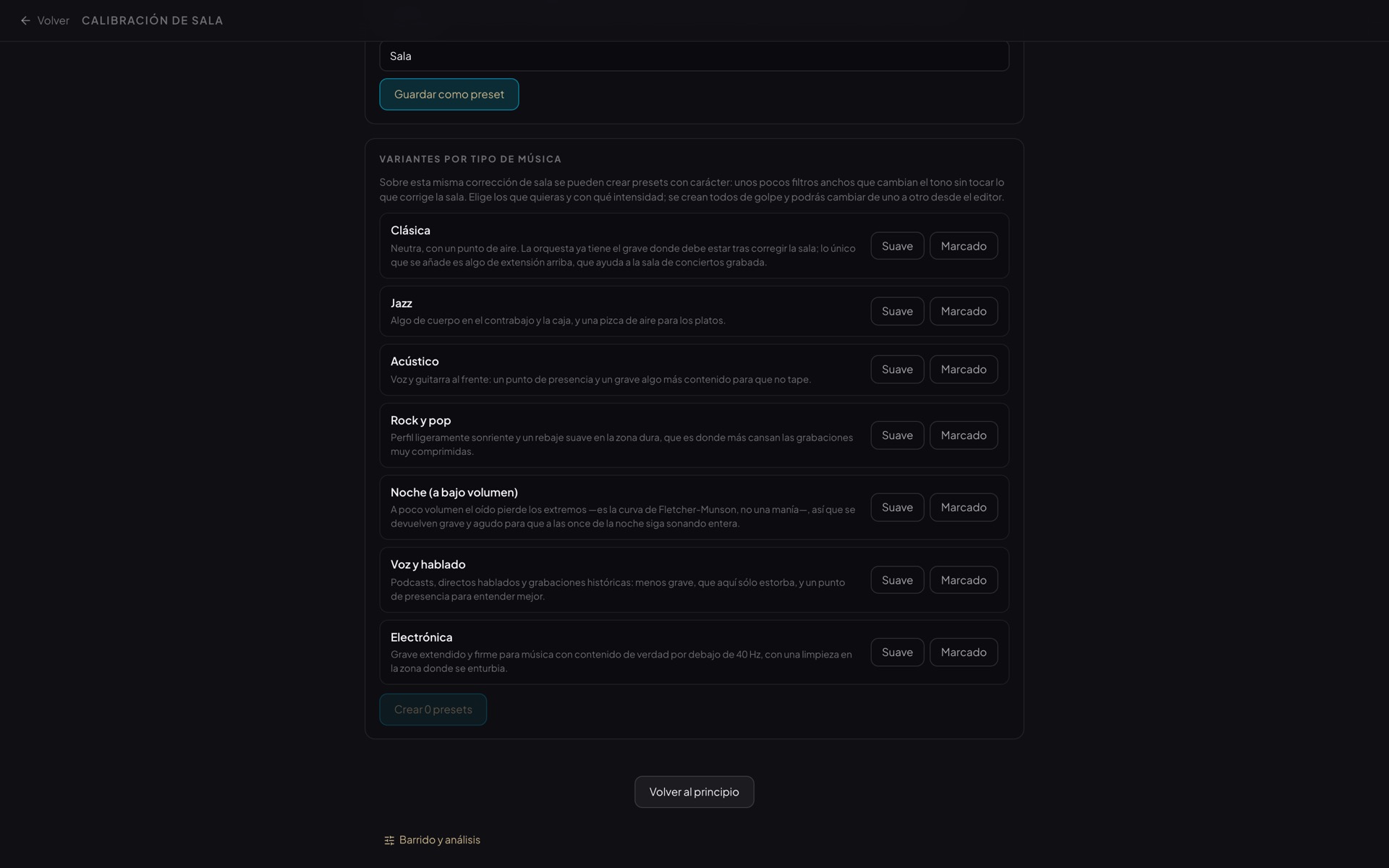This screenshot has width=1389, height=868.
Task: Pick Marcado for Noche (a bajo volumen)
Action: click(964, 507)
